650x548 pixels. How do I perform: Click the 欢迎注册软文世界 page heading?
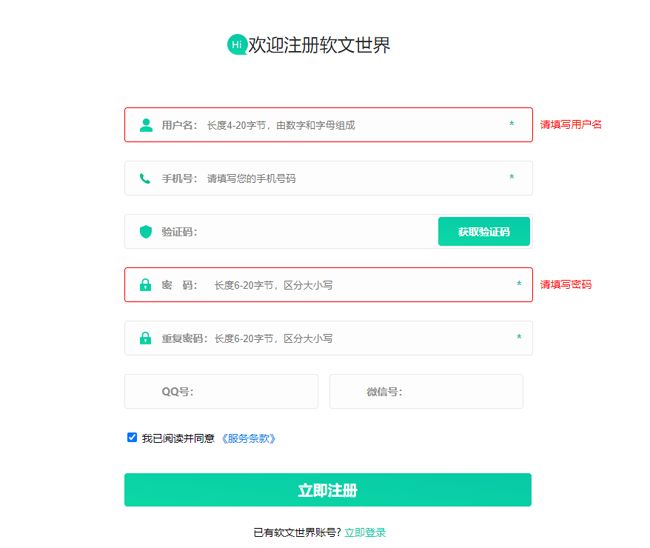(319, 45)
